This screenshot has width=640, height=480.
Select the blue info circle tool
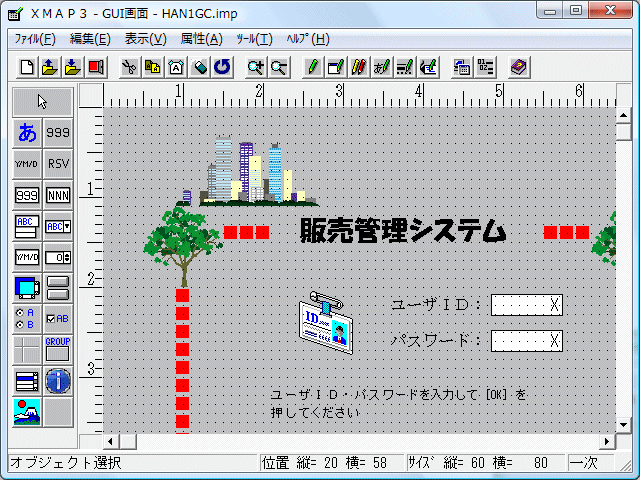pos(58,381)
